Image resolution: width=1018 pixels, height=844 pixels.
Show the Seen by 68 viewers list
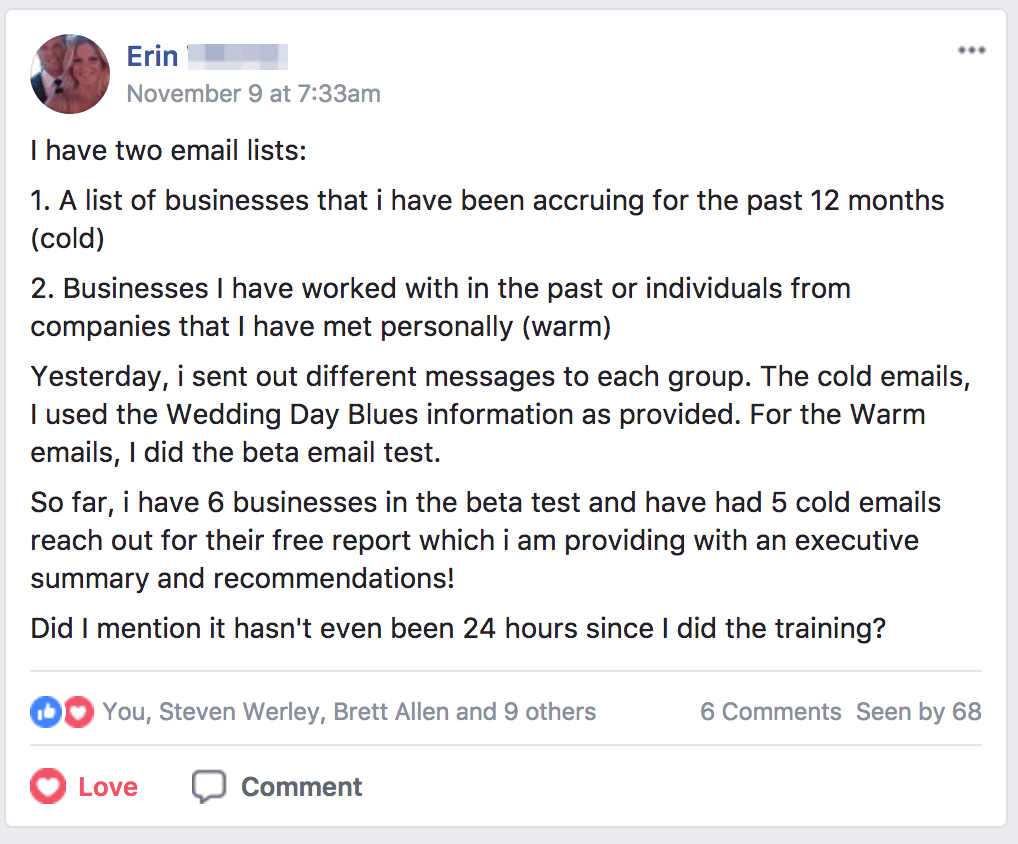click(919, 712)
